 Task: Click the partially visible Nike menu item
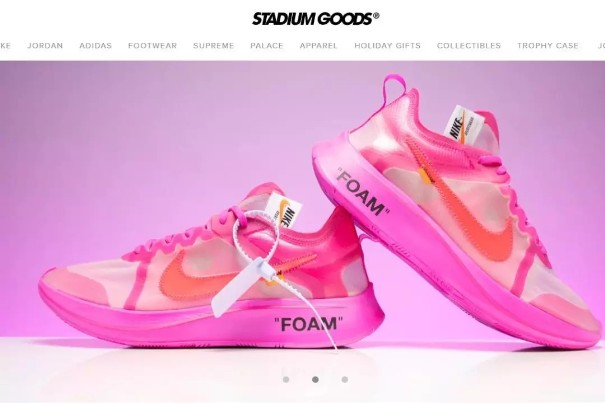tap(5, 46)
